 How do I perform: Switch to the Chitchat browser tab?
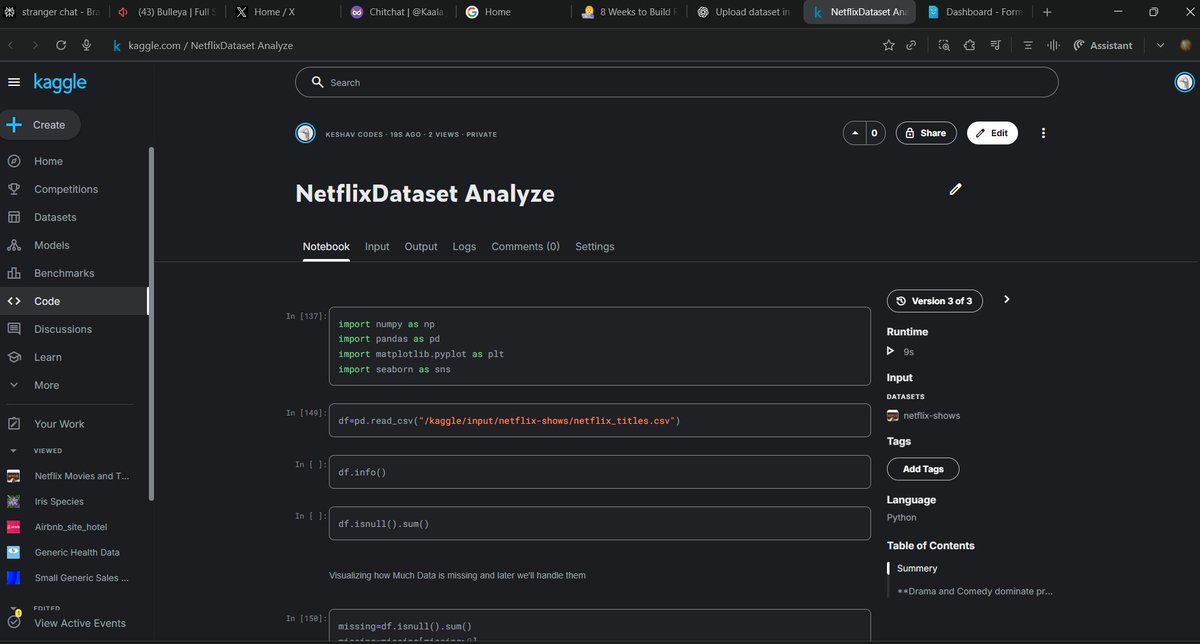tap(397, 12)
